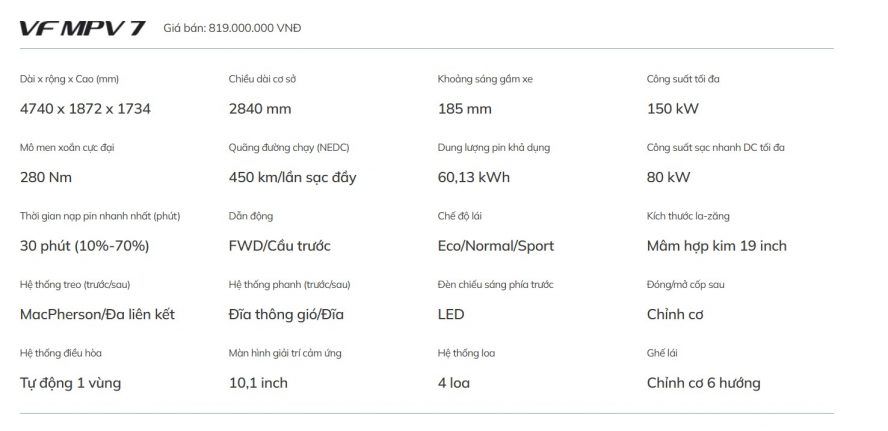Select the LED headlight value
Screen dimensions: 888x431
pyautogui.click(x=451, y=314)
